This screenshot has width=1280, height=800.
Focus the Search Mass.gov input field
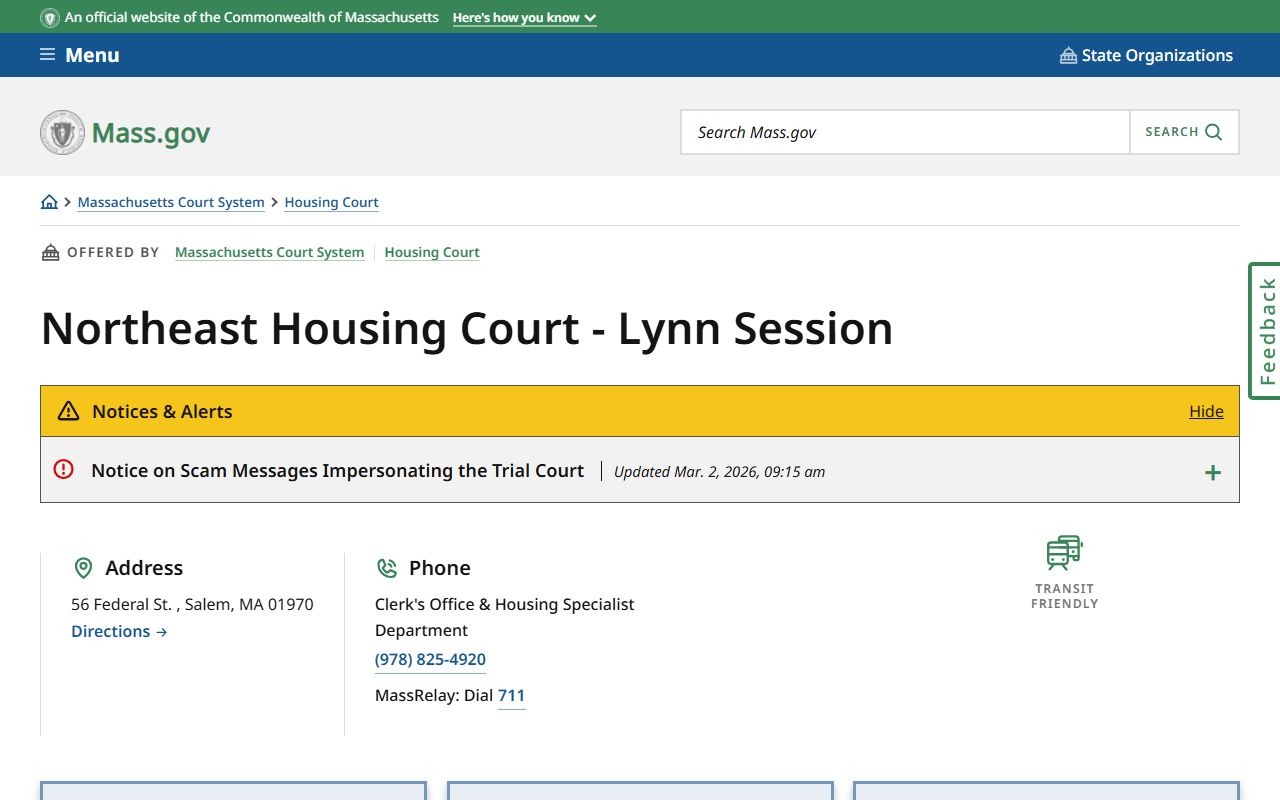905,132
